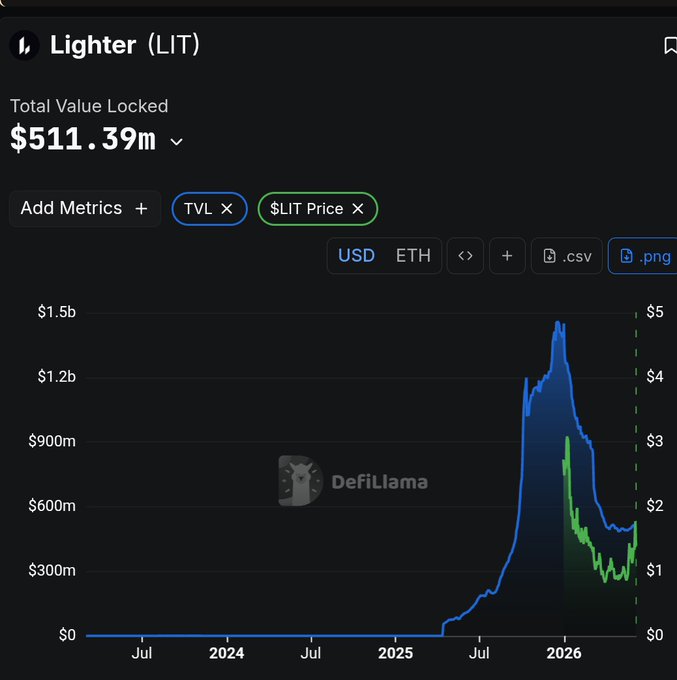Click the Lighter (LIT) title text
Screen dimensions: 677x680
click(124, 45)
